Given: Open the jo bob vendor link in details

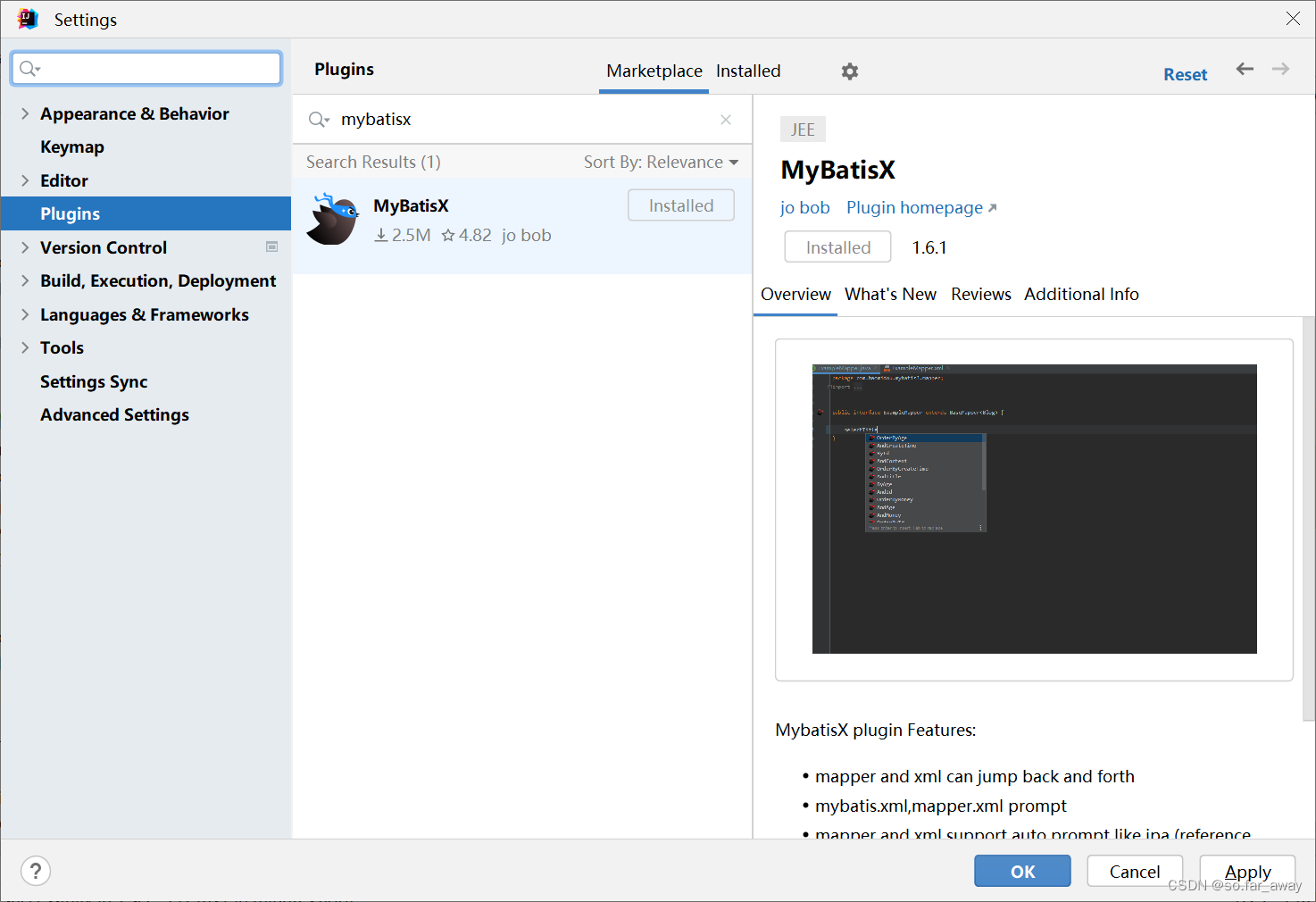Looking at the screenshot, I should coord(804,207).
